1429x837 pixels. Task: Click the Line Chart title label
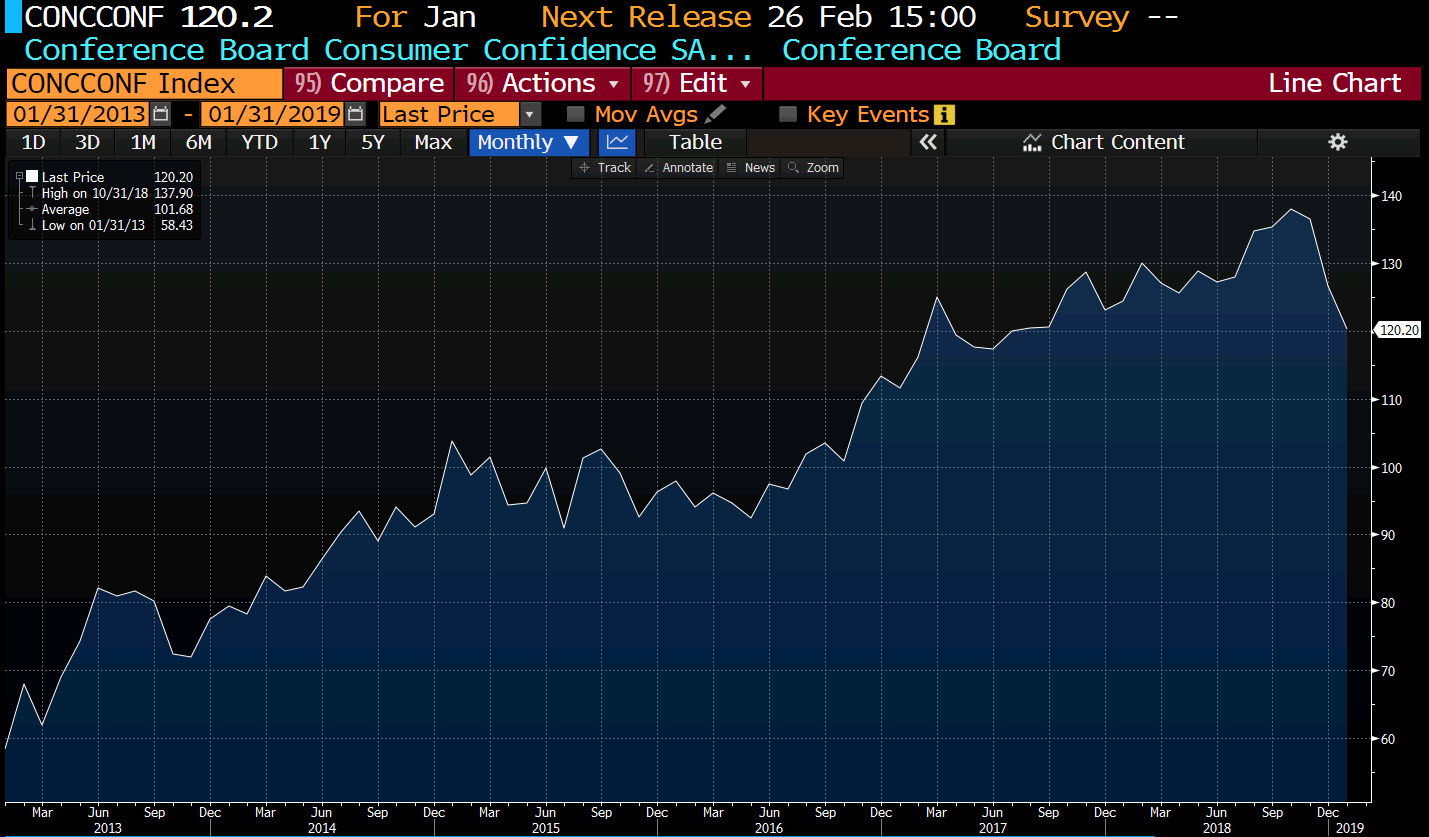tap(1335, 83)
